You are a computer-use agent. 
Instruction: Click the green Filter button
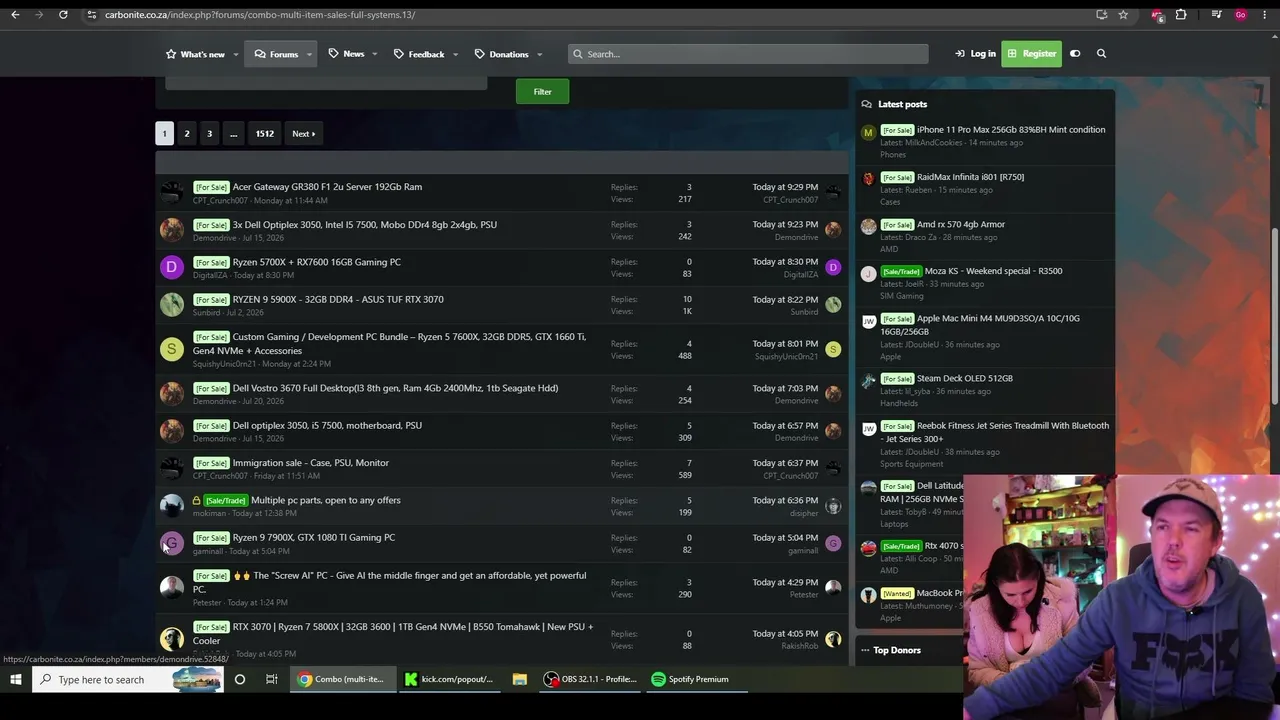pyautogui.click(x=542, y=92)
